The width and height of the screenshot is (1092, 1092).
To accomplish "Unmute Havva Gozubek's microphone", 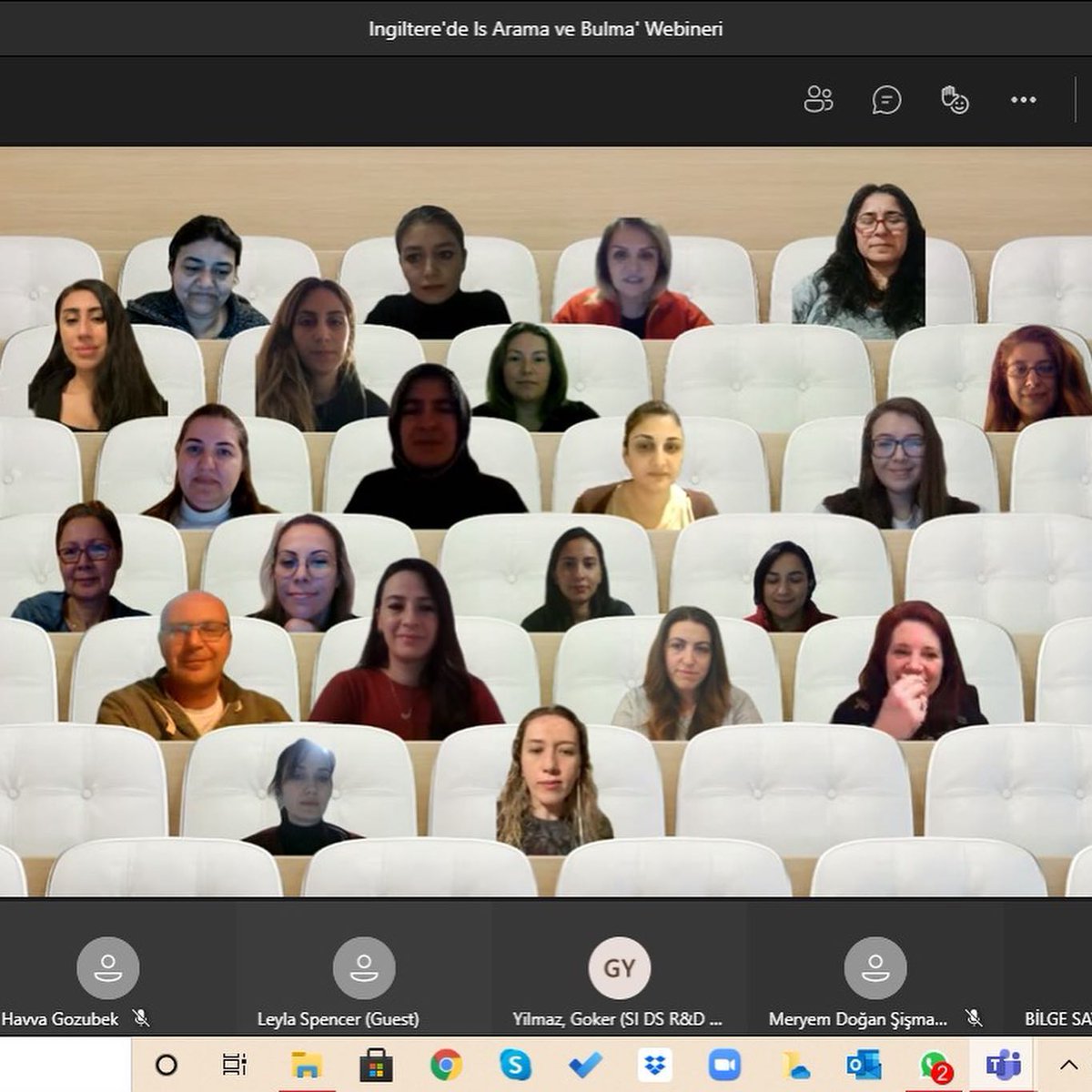I will [141, 1019].
